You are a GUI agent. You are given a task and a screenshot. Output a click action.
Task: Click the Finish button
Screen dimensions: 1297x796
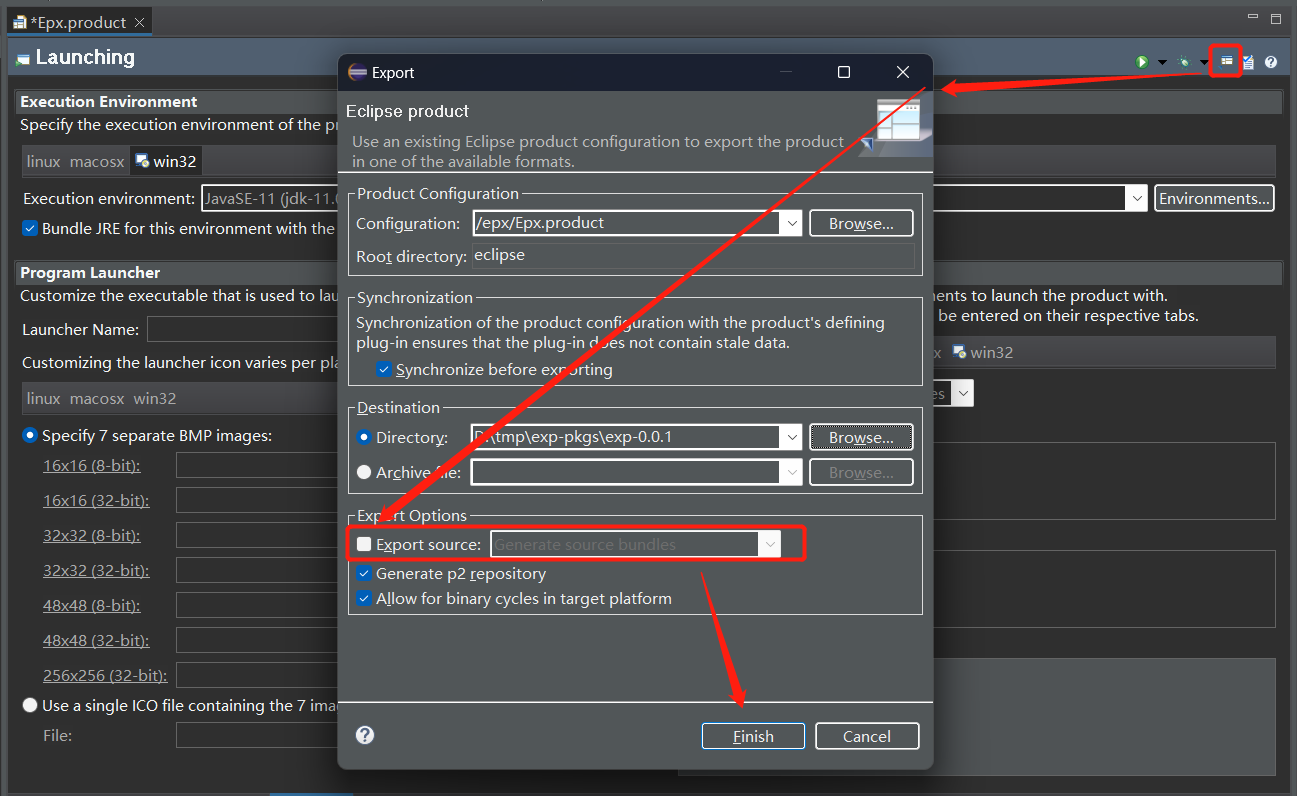[x=753, y=736]
